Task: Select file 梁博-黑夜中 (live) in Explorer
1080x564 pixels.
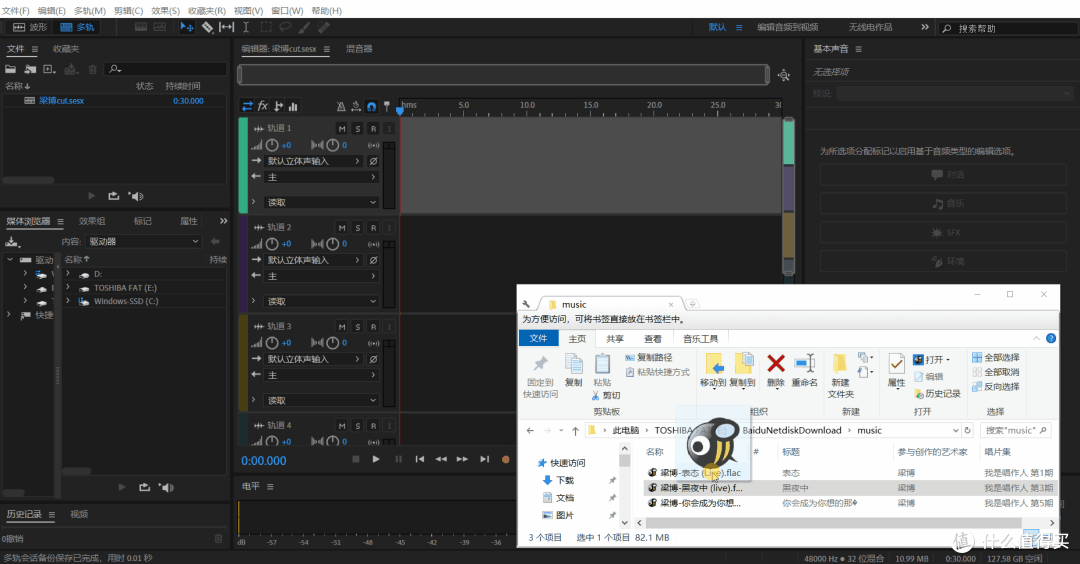Action: (850, 488)
